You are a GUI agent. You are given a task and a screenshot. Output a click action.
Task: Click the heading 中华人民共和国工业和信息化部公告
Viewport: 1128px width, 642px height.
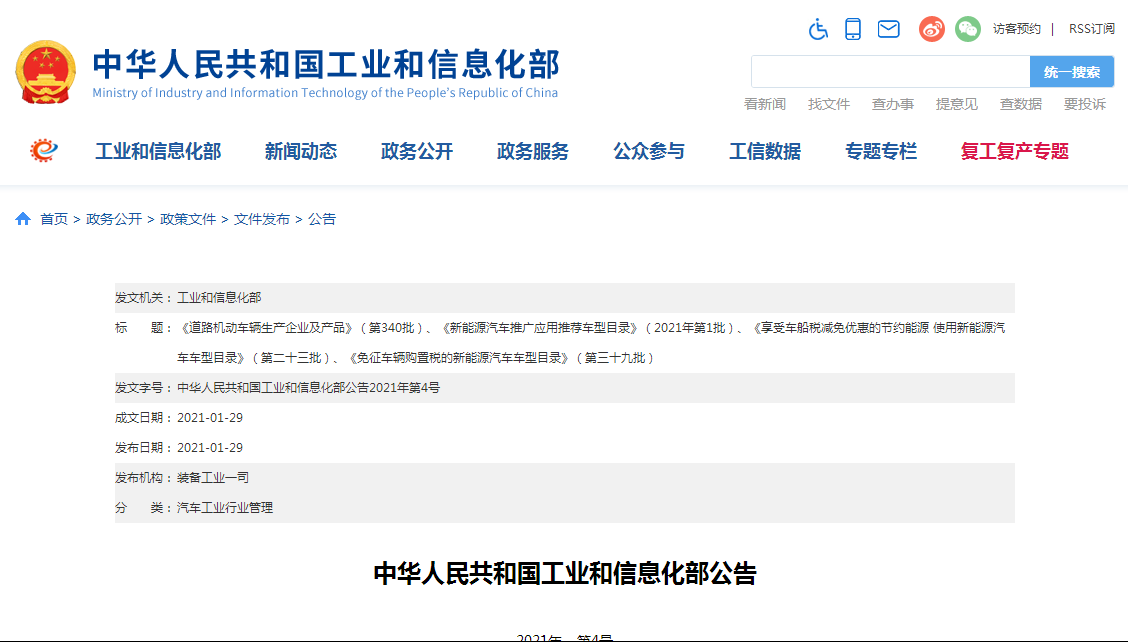565,574
